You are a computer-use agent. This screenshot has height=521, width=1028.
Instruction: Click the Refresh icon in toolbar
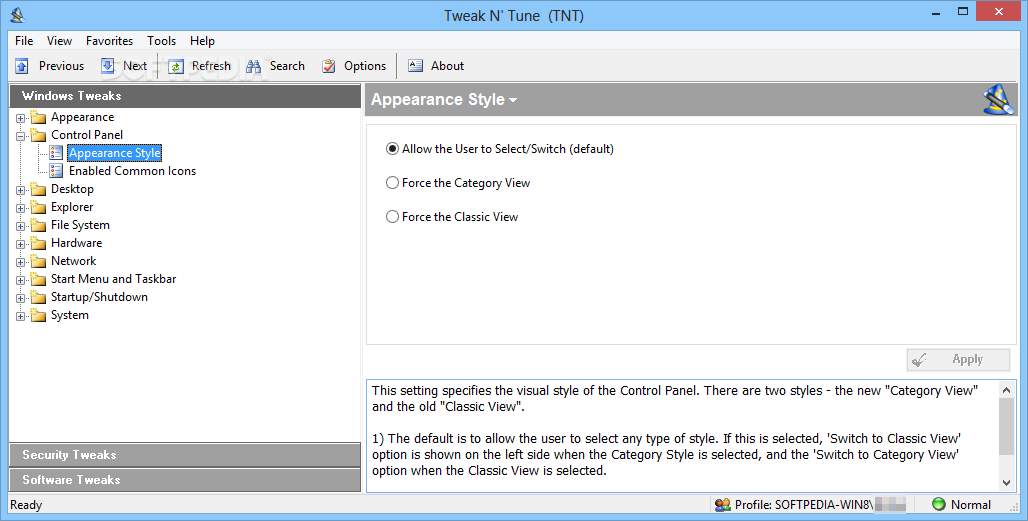[x=176, y=66]
